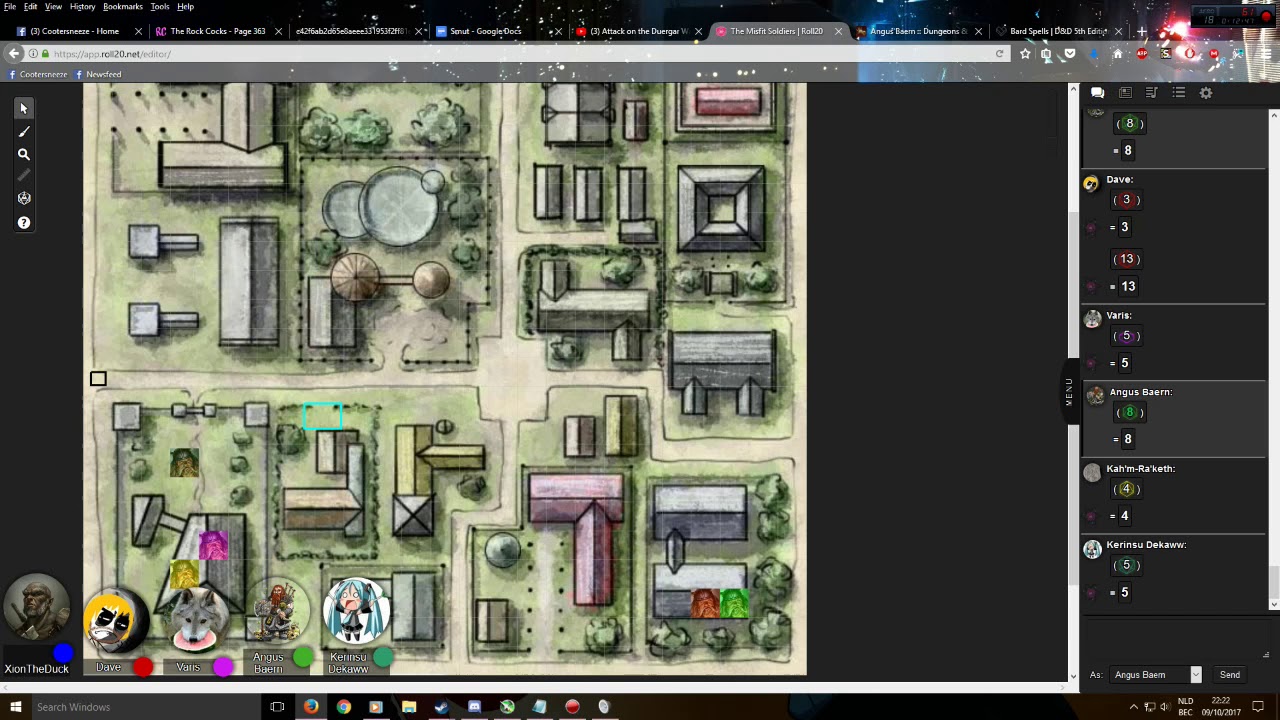This screenshot has height=720, width=1280.
Task: Open the Collections list tab icon
Action: click(x=1179, y=92)
